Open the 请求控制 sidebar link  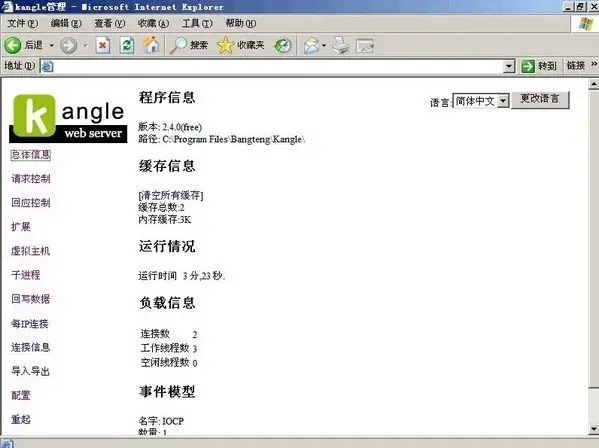[x=31, y=179]
